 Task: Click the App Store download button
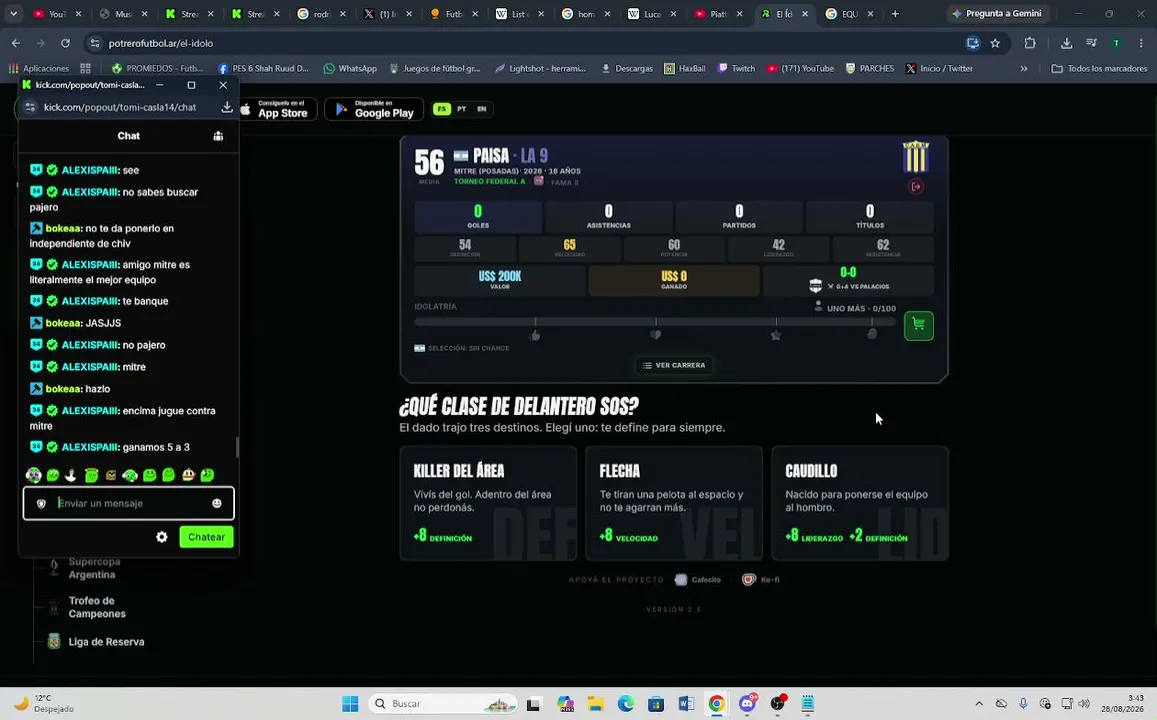(x=277, y=109)
